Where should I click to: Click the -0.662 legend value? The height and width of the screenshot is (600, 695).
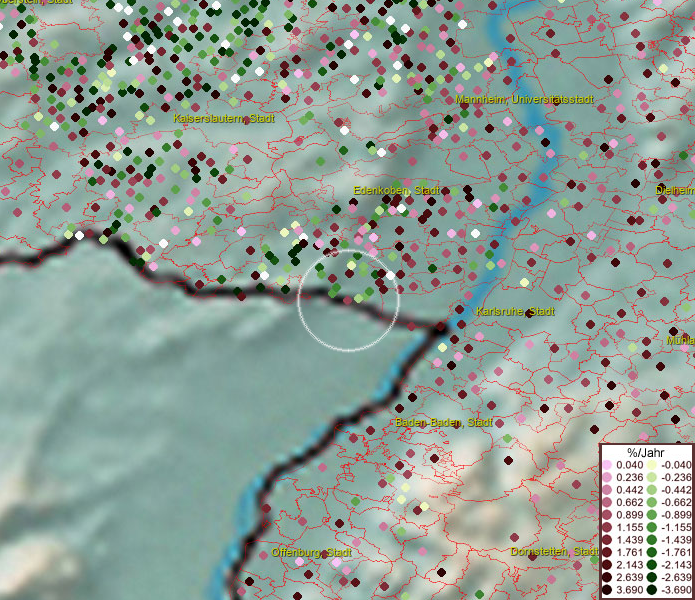676,503
